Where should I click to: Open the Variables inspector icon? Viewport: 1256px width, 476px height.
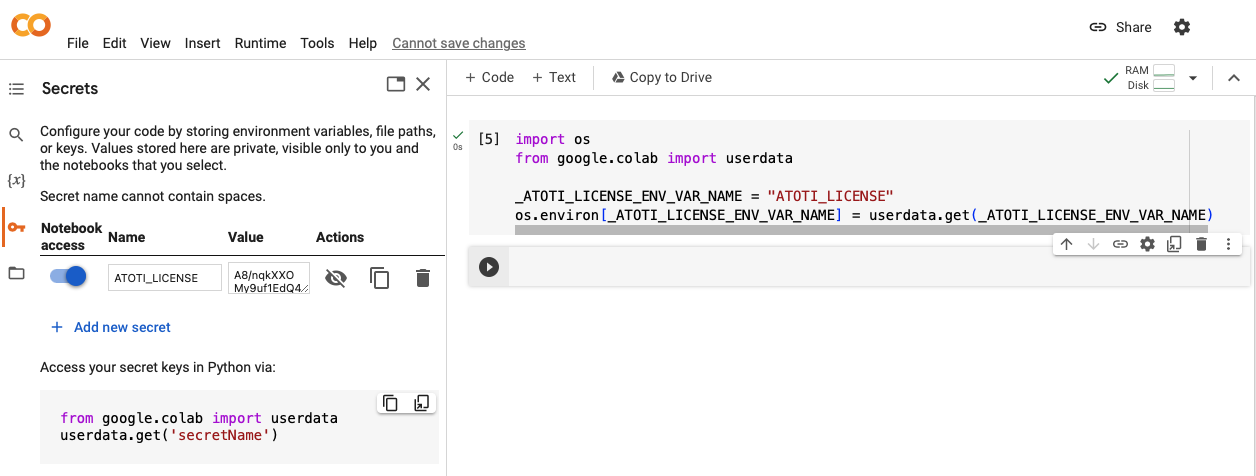pos(16,180)
